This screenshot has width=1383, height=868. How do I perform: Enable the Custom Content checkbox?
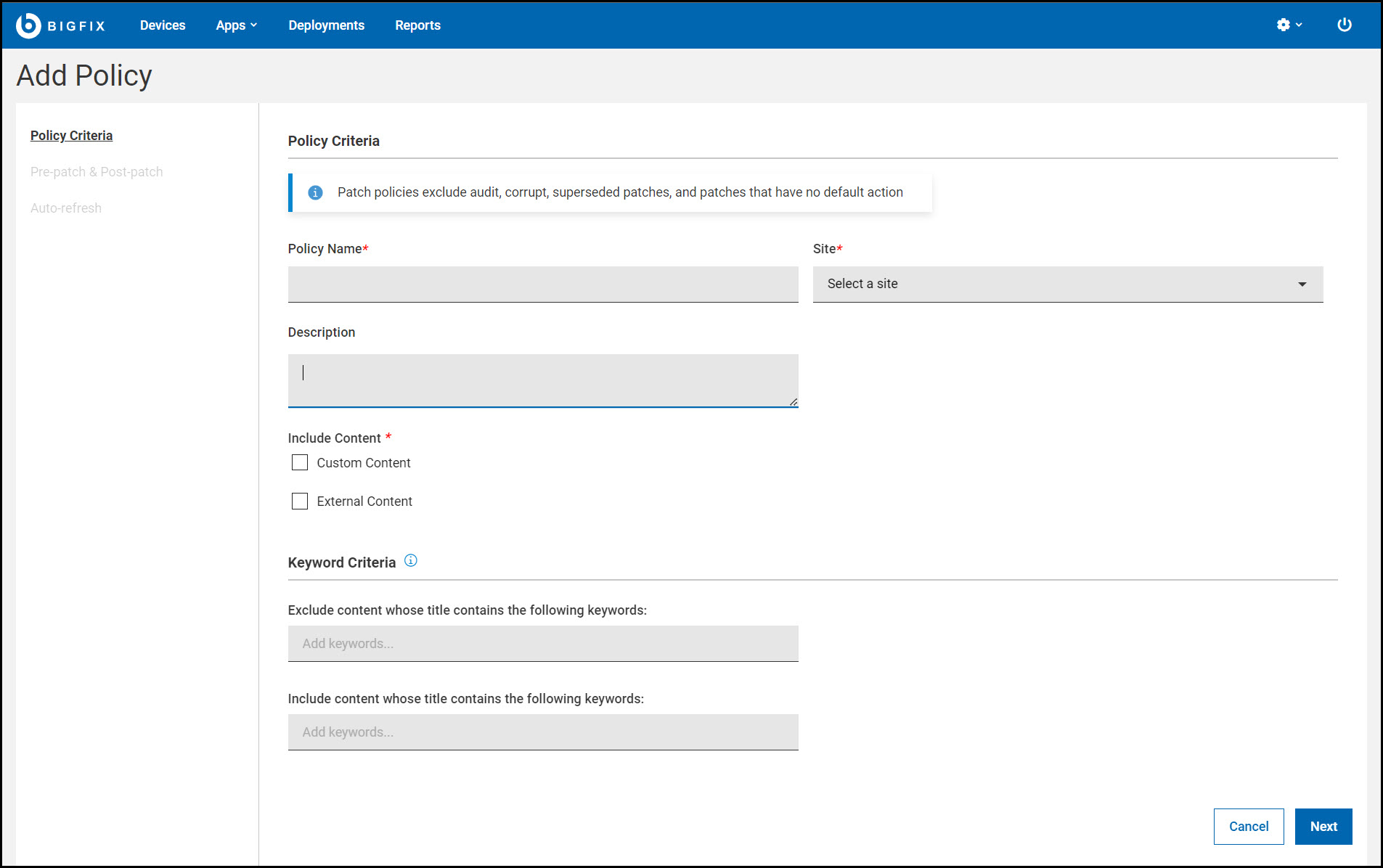coord(300,463)
